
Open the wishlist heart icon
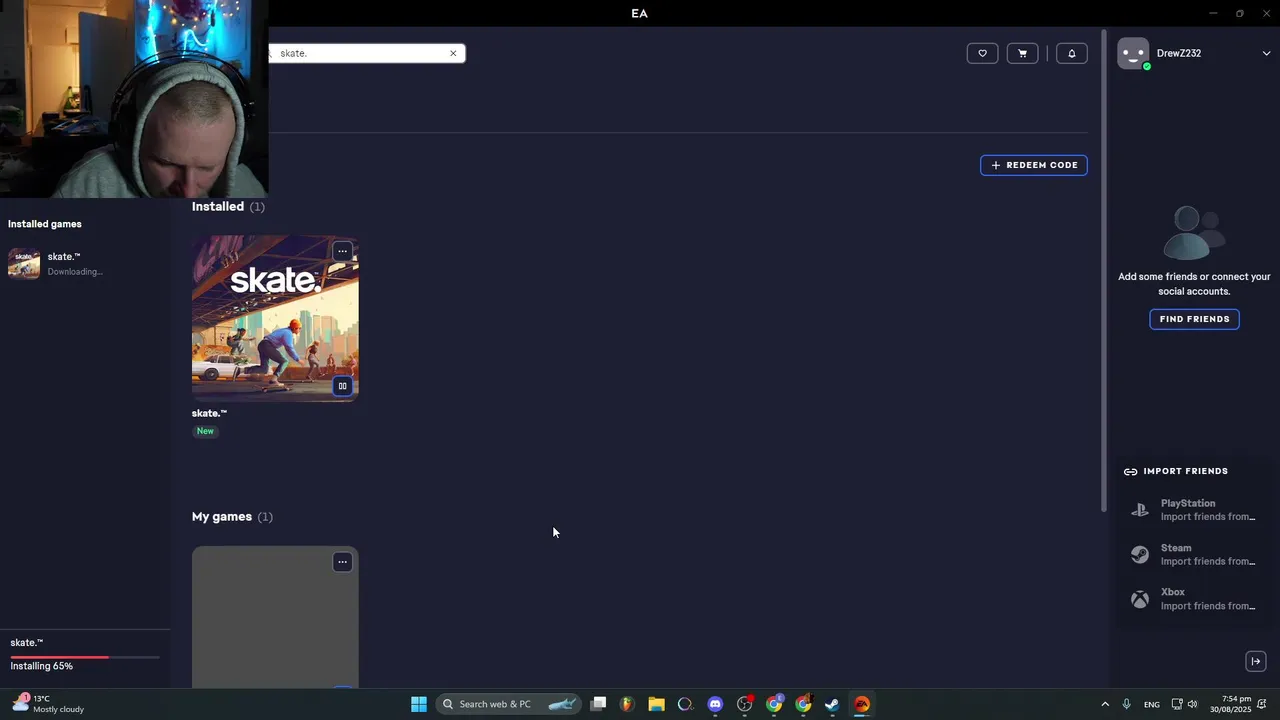point(982,53)
